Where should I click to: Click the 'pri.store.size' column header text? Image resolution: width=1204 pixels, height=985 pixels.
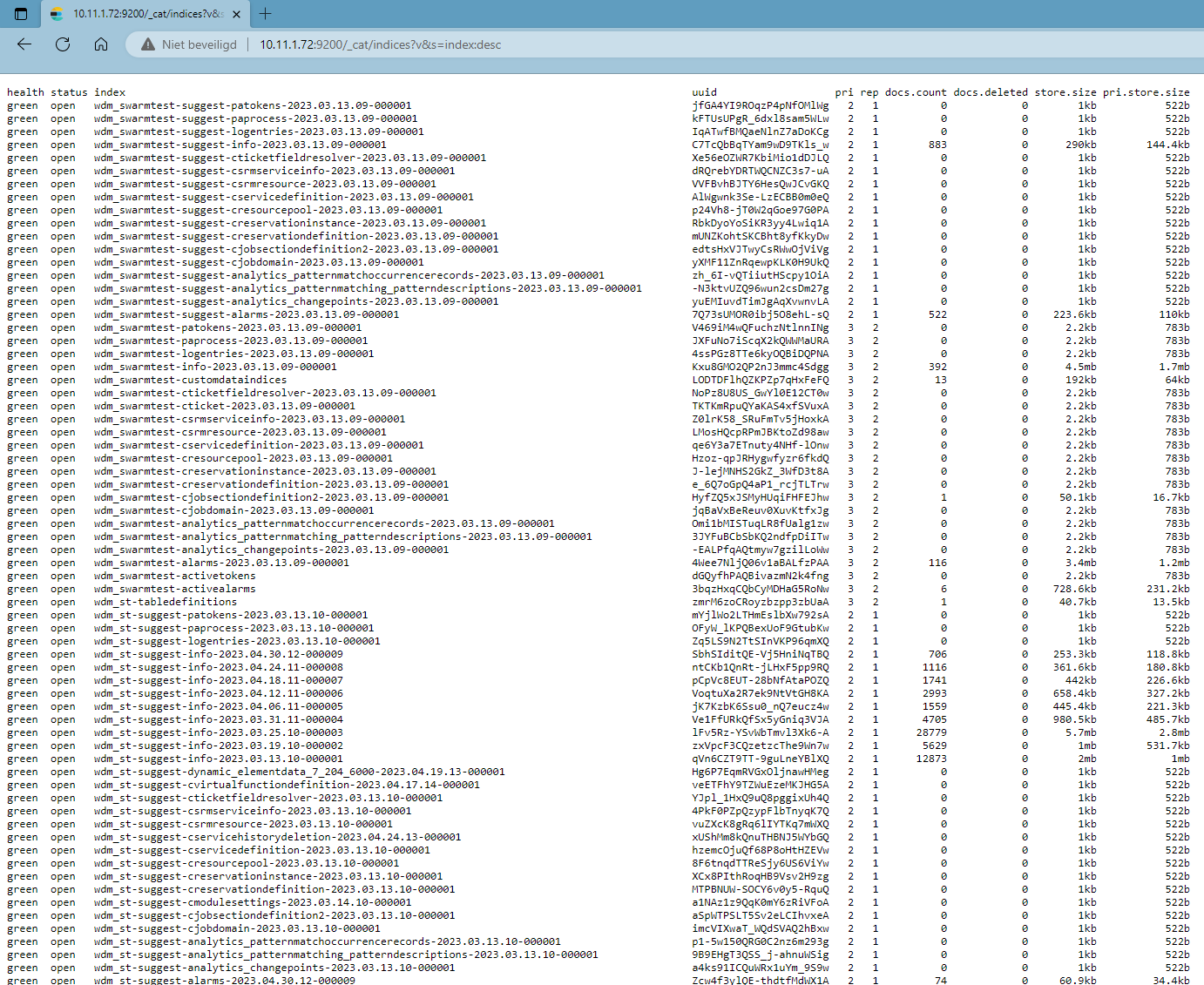tap(1146, 92)
